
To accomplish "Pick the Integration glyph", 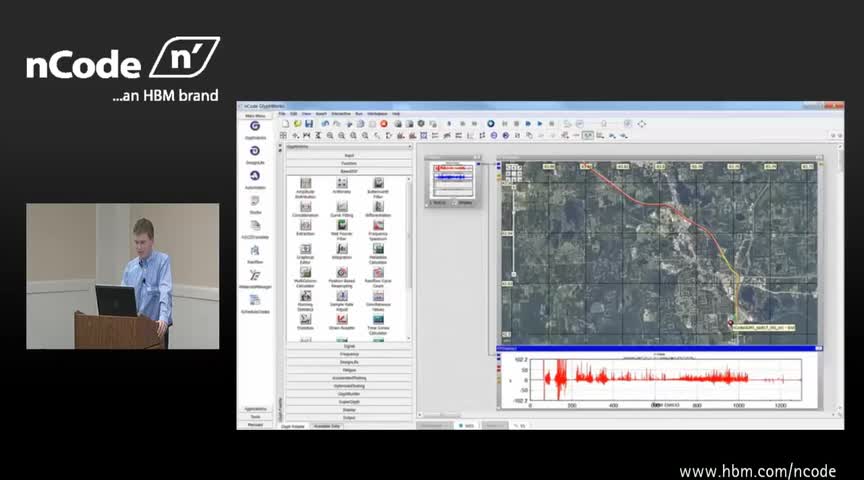I will click(342, 251).
